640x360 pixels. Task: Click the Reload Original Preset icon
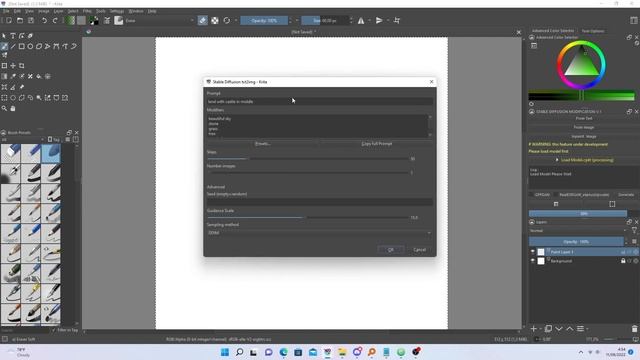[x=227, y=20]
